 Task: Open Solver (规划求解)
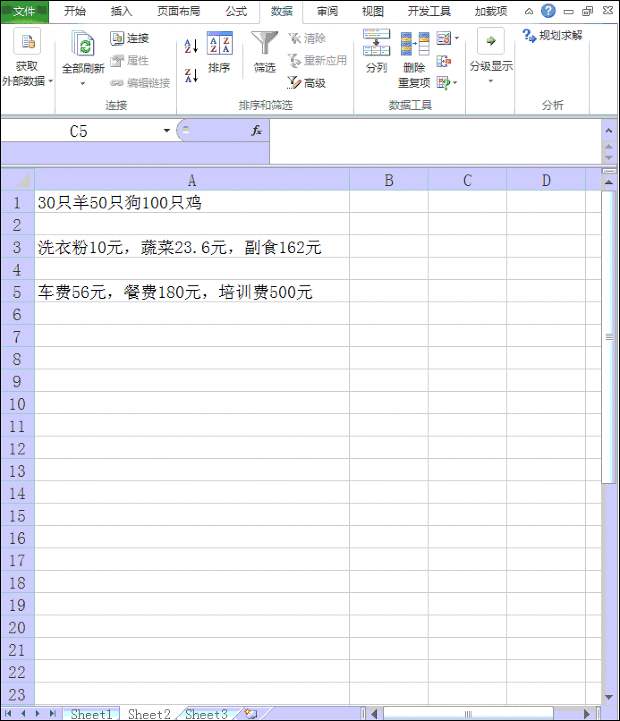point(553,35)
